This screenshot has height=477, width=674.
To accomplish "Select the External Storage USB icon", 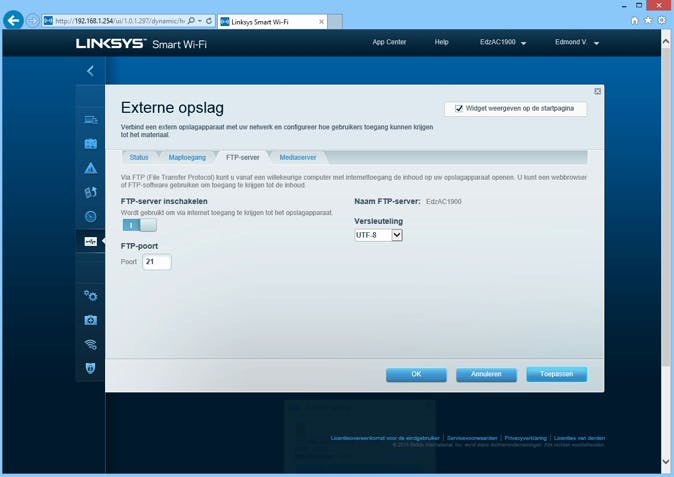I will [x=90, y=242].
